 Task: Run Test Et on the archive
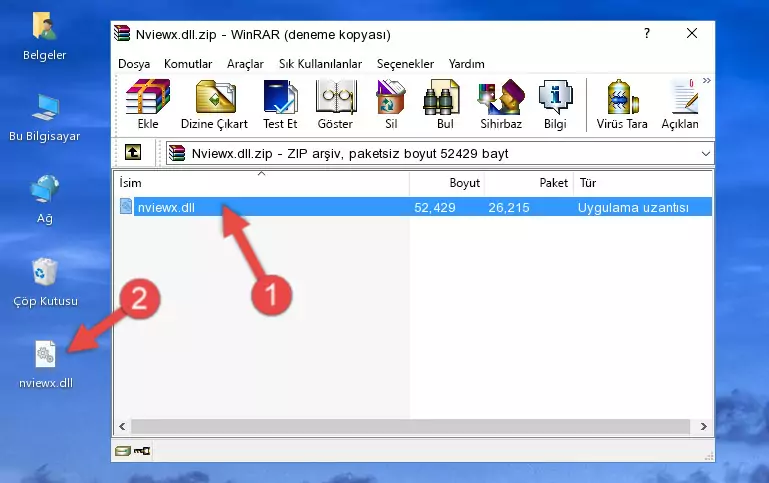280,104
